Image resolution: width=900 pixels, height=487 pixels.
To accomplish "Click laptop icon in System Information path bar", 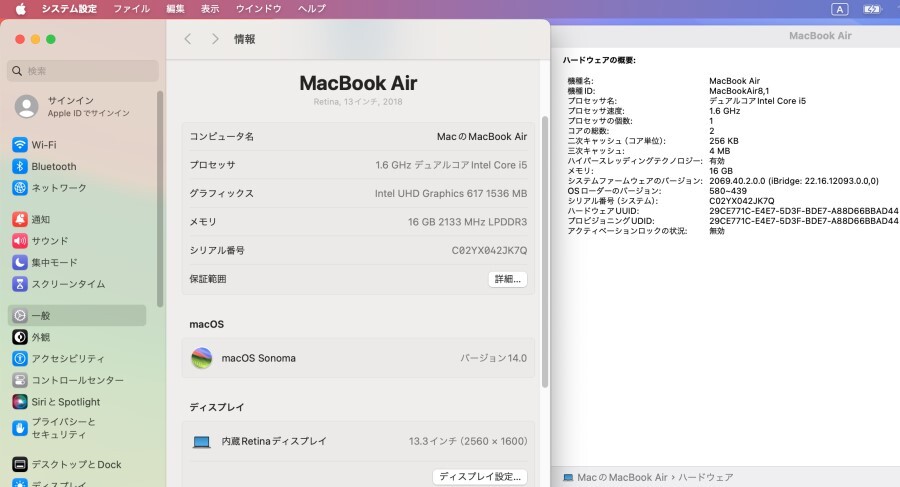I will click(x=568, y=477).
